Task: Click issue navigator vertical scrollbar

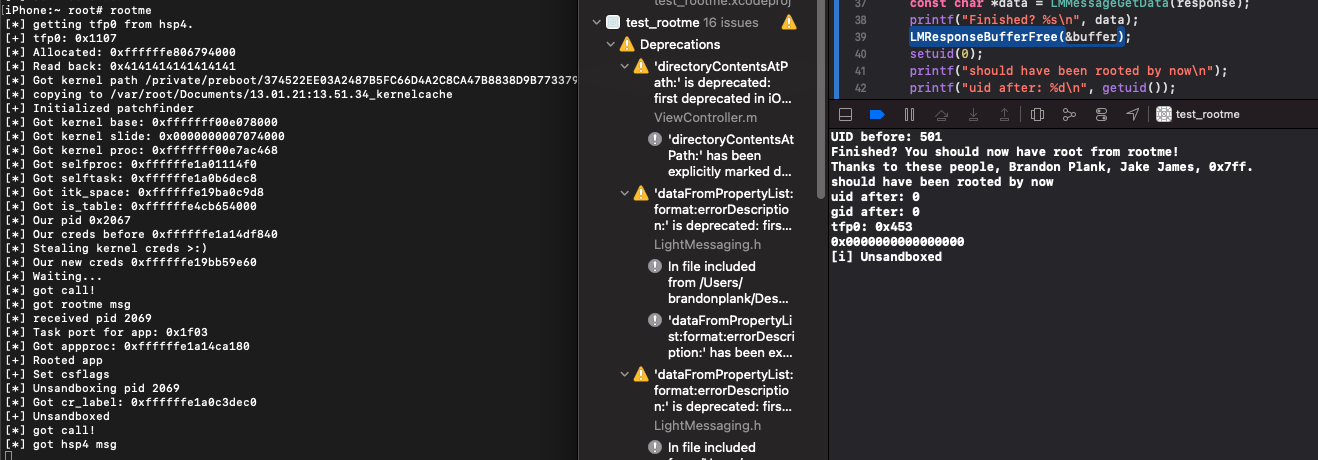Action: 822,100
